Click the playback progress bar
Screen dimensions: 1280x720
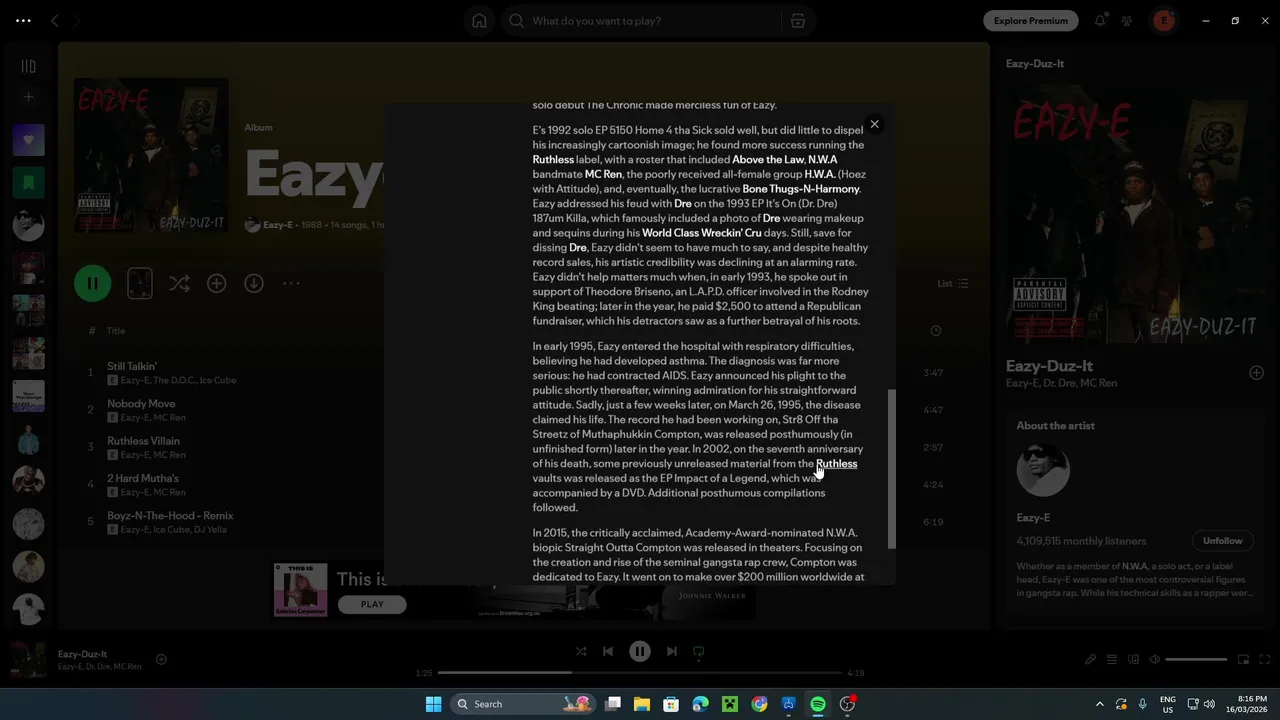[640, 673]
